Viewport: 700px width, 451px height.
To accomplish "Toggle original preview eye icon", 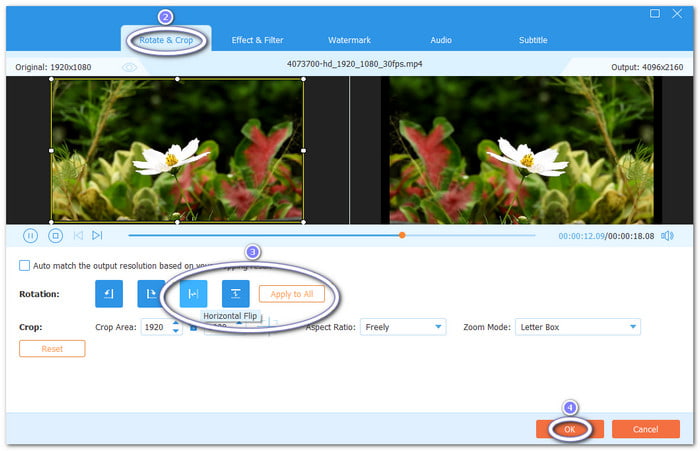I will (129, 67).
